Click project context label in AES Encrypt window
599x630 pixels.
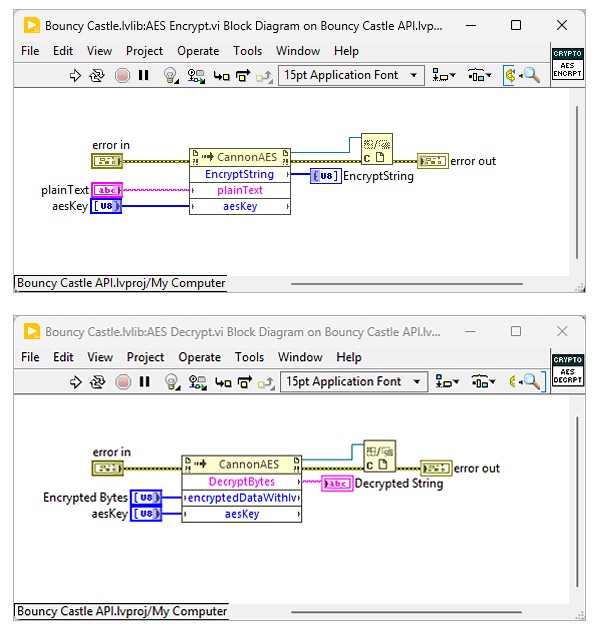click(x=121, y=283)
